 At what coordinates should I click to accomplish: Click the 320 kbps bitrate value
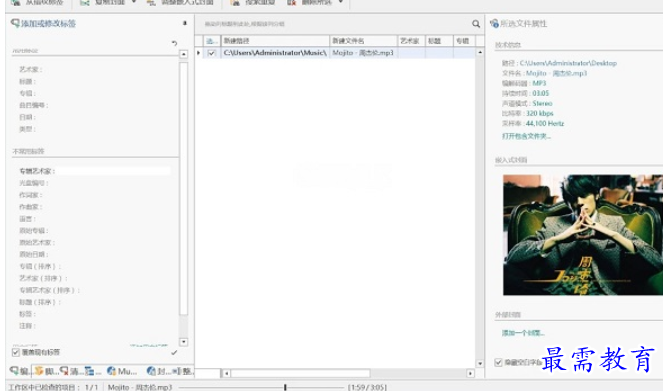pos(540,113)
